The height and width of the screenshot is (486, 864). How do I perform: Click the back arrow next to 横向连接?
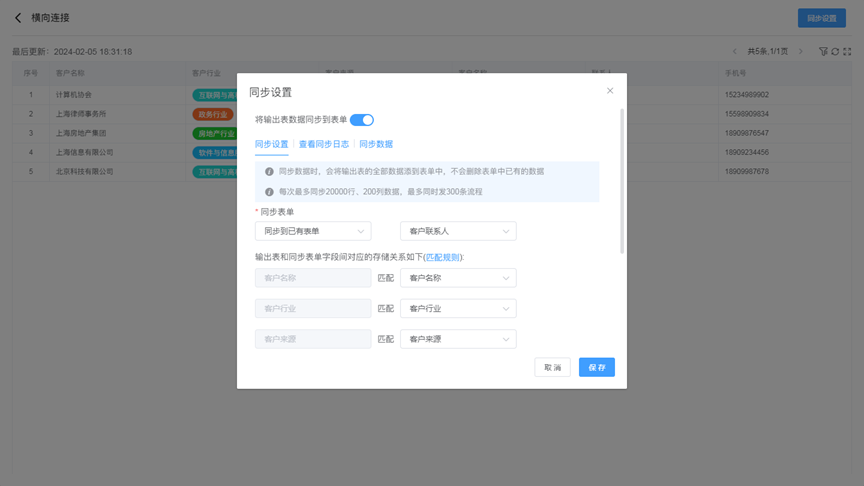(x=18, y=18)
